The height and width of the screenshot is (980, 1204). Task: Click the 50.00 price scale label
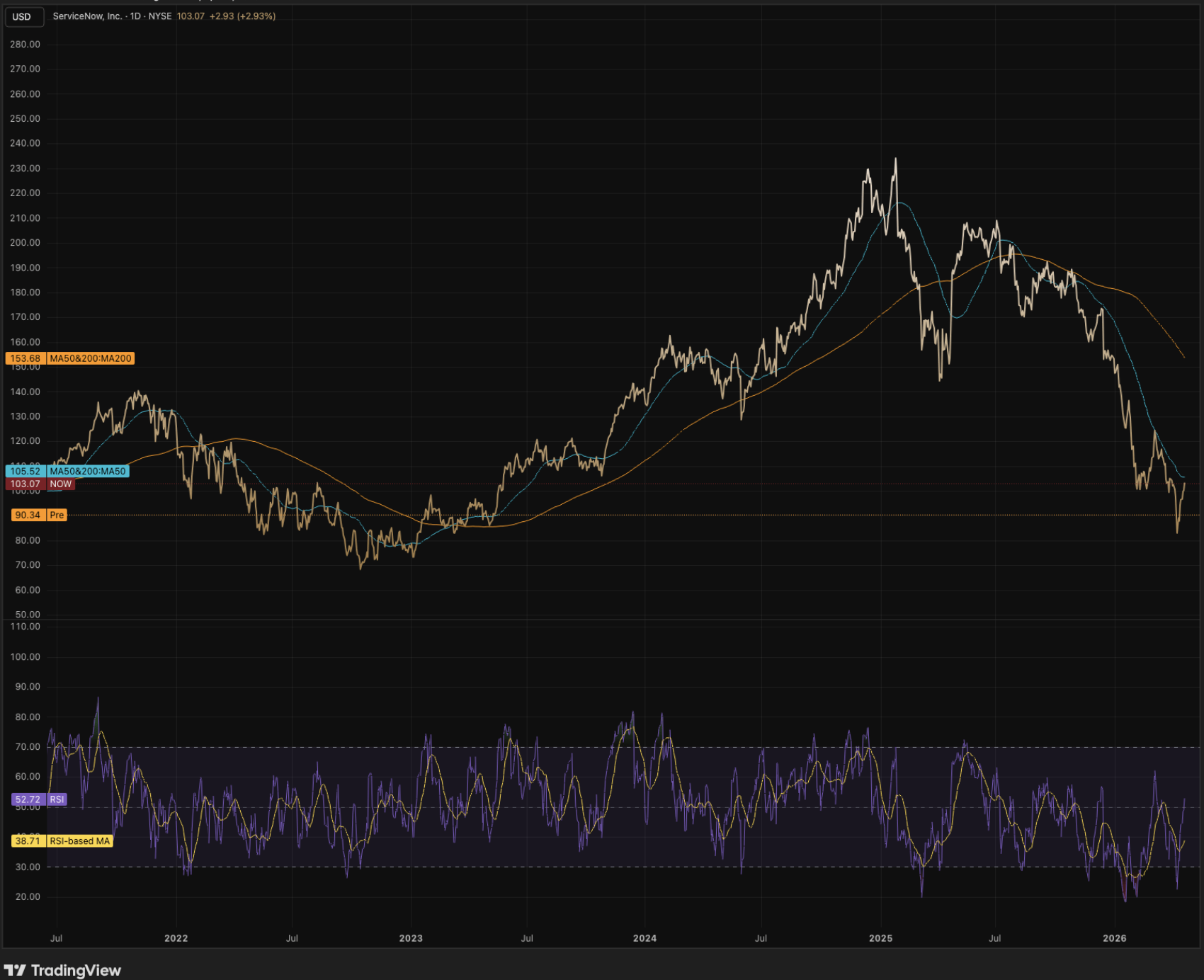pyautogui.click(x=27, y=615)
